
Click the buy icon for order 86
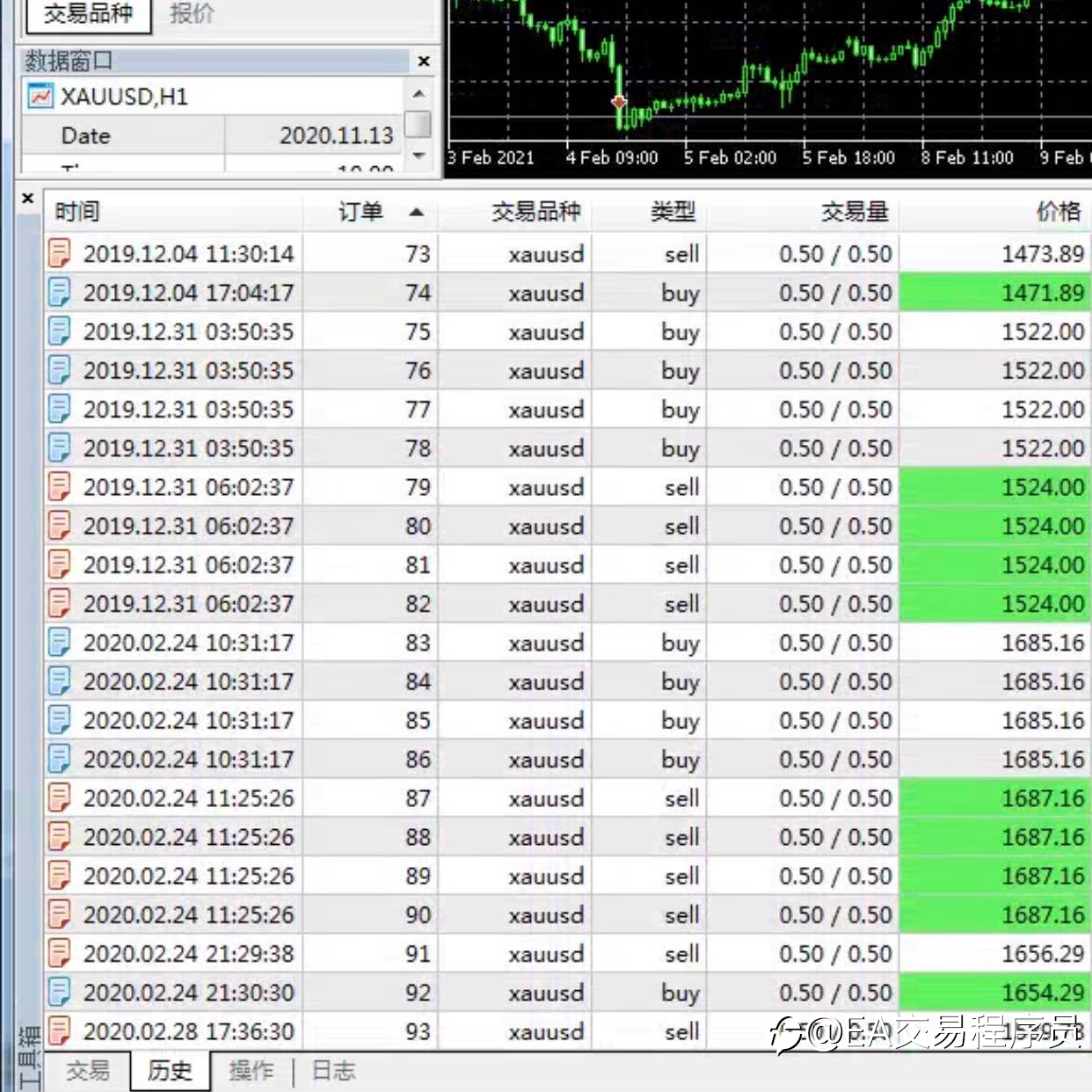pos(59,759)
